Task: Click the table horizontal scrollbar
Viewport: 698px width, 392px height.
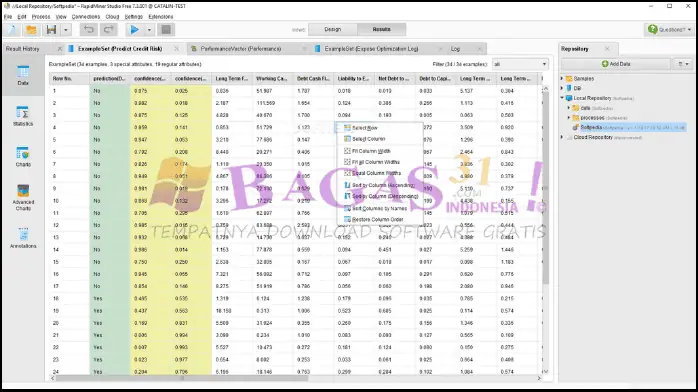Action: coord(183,378)
